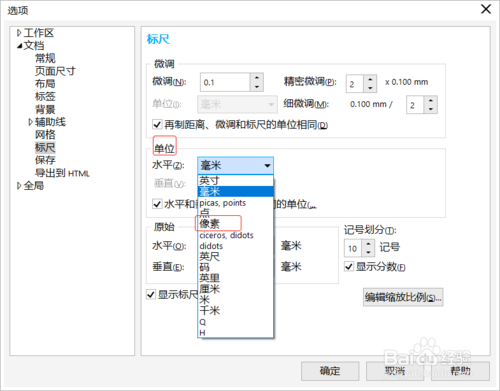Choose 英尺 from the units list
Screen dimensions: 500x391
(x=236, y=256)
